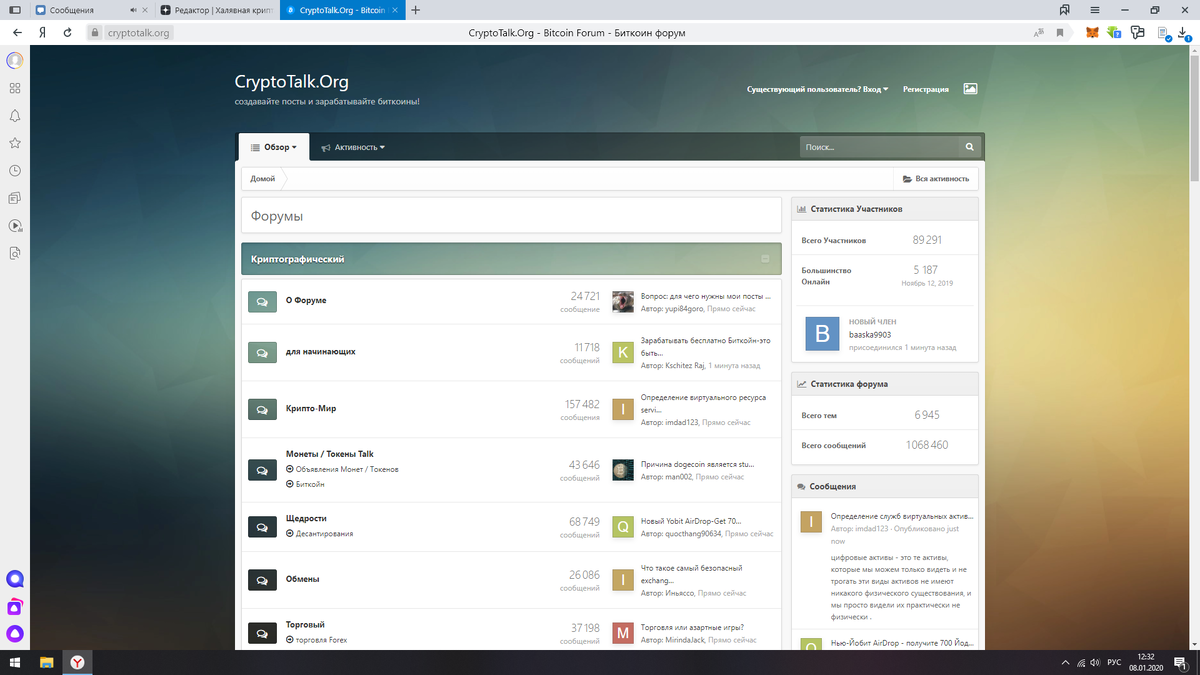Open the Yandex Browser hamburger menu

point(1096,9)
